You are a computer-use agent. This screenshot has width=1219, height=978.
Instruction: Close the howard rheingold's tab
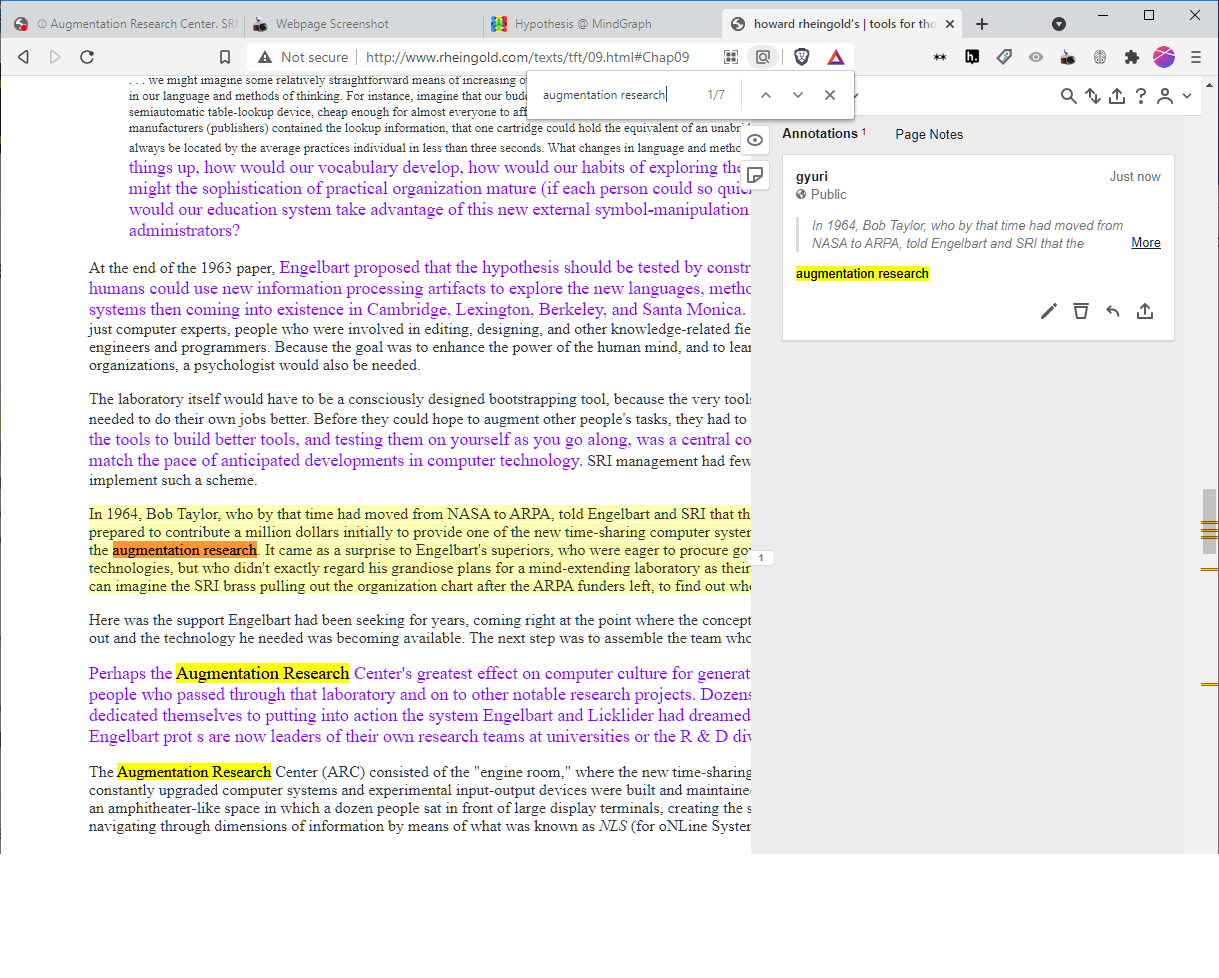pyautogui.click(x=949, y=24)
